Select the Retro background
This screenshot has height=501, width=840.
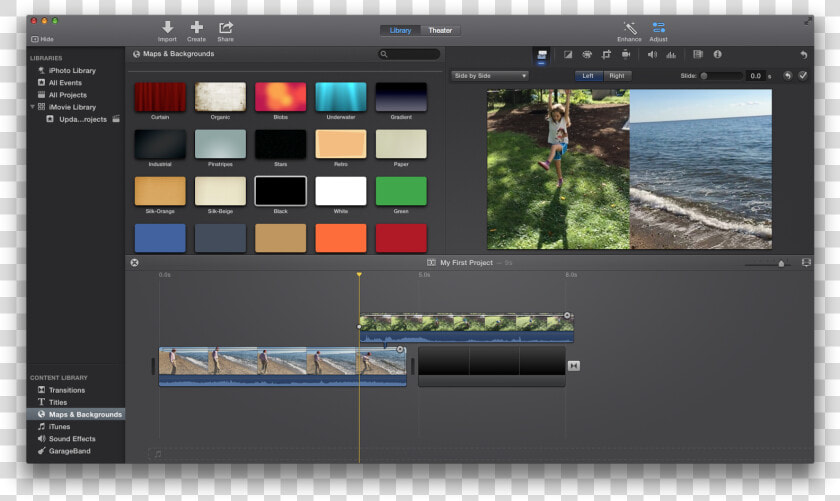(x=341, y=144)
